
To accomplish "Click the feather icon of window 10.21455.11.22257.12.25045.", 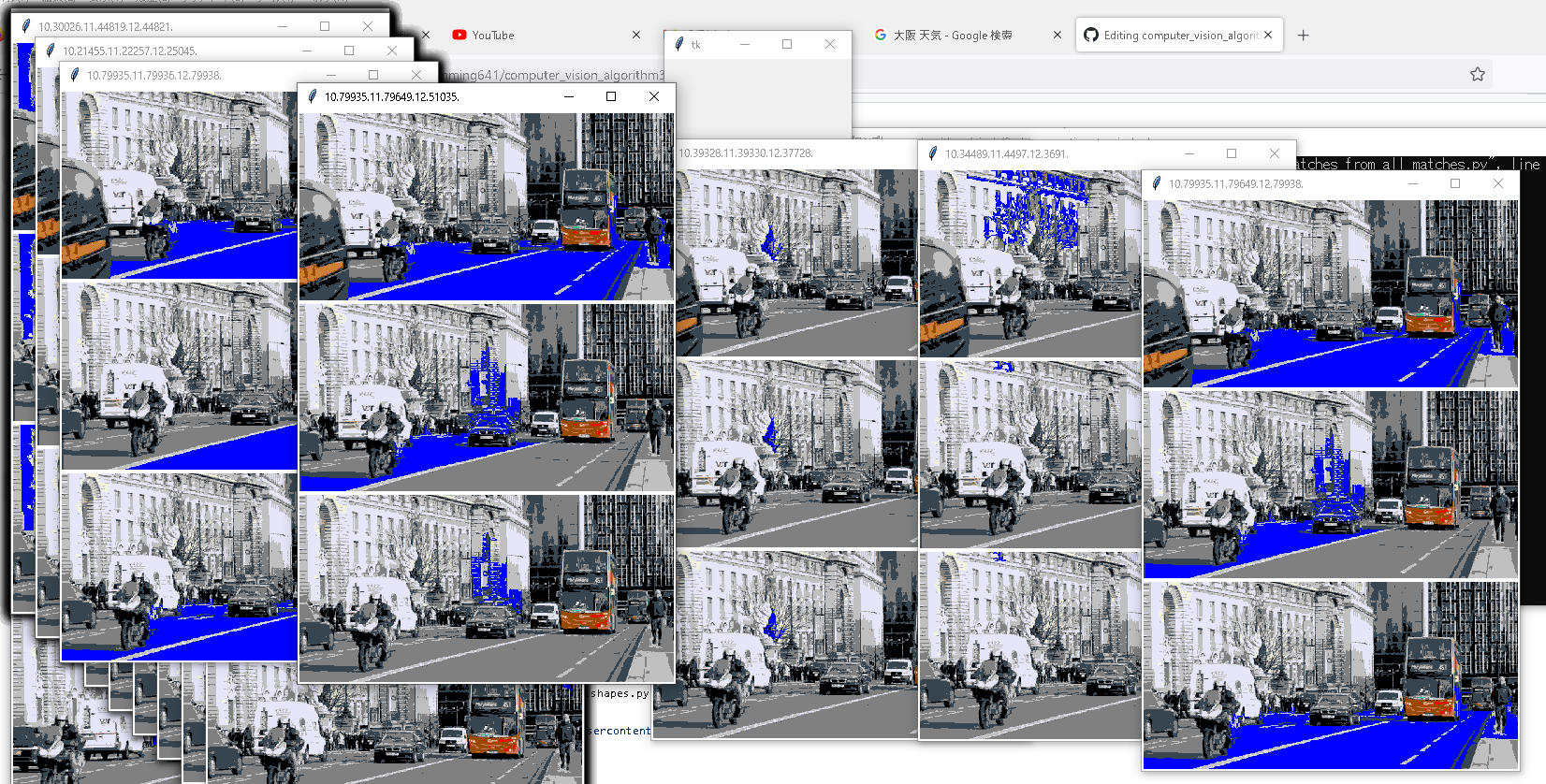I will [51, 51].
